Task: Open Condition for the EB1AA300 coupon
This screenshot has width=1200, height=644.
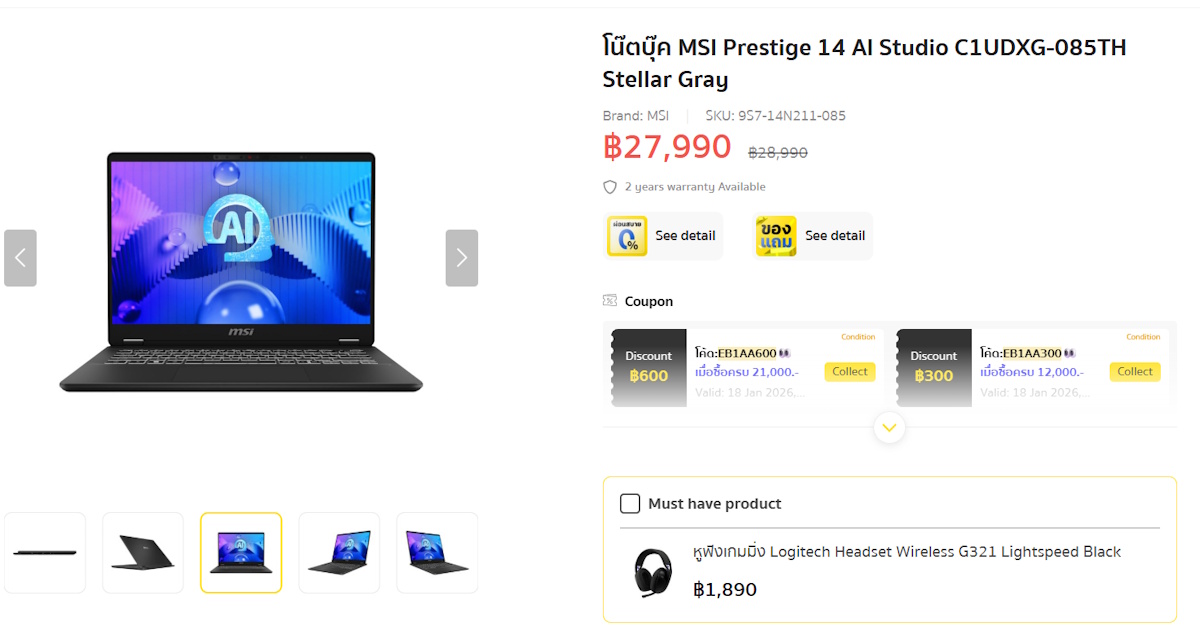Action: point(1143,337)
